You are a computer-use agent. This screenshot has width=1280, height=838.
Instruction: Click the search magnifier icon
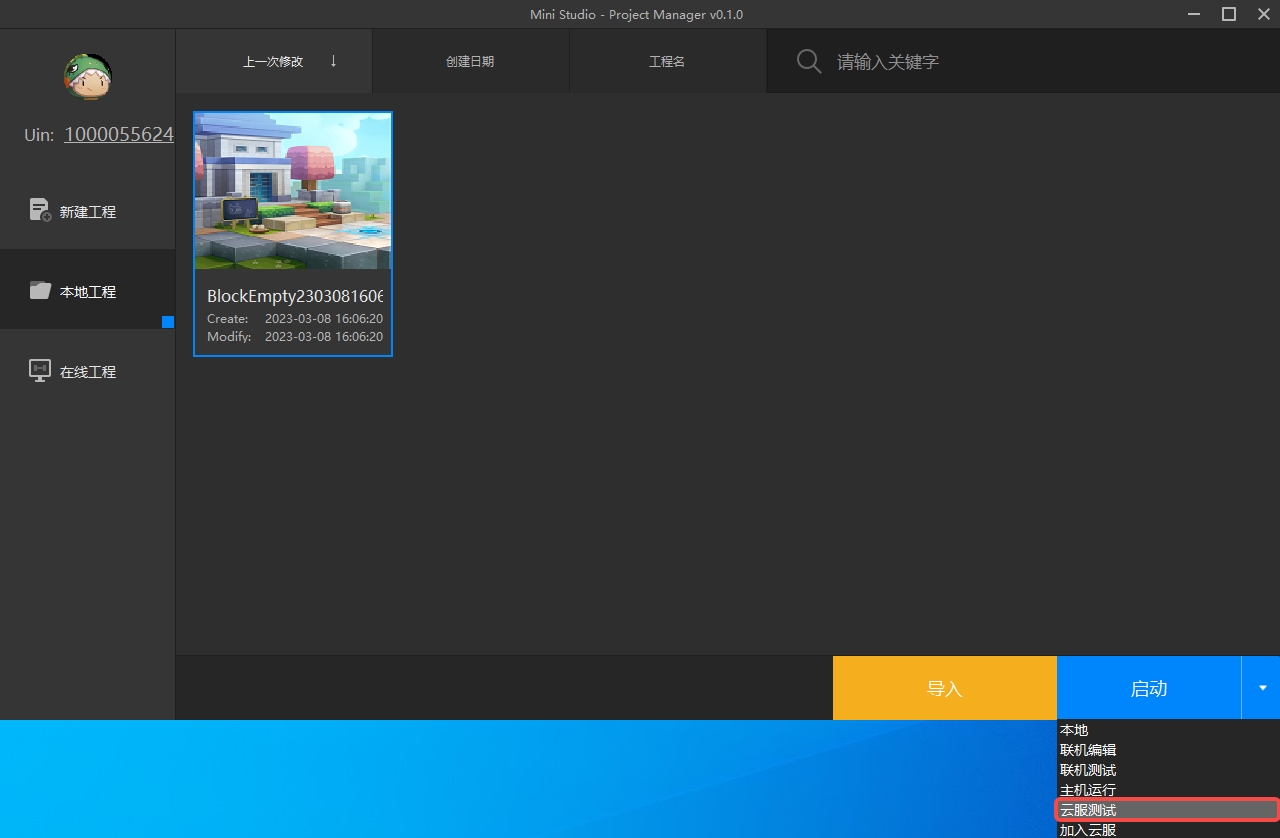click(x=808, y=61)
